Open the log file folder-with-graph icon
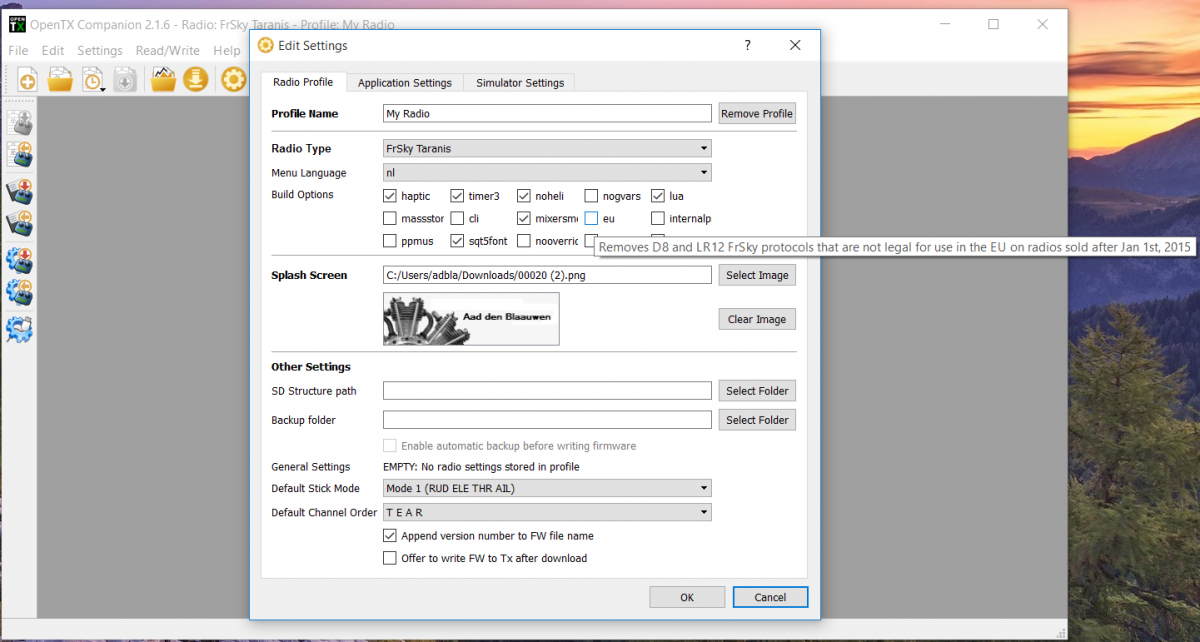1200x642 pixels. coord(163,80)
